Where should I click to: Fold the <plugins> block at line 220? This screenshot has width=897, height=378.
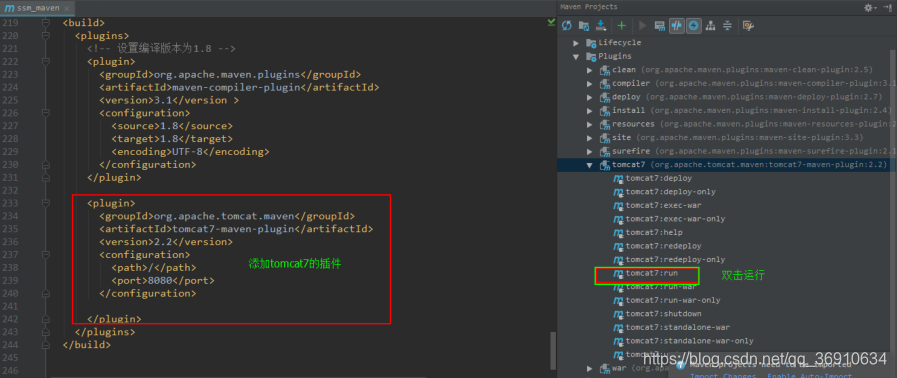(45, 36)
